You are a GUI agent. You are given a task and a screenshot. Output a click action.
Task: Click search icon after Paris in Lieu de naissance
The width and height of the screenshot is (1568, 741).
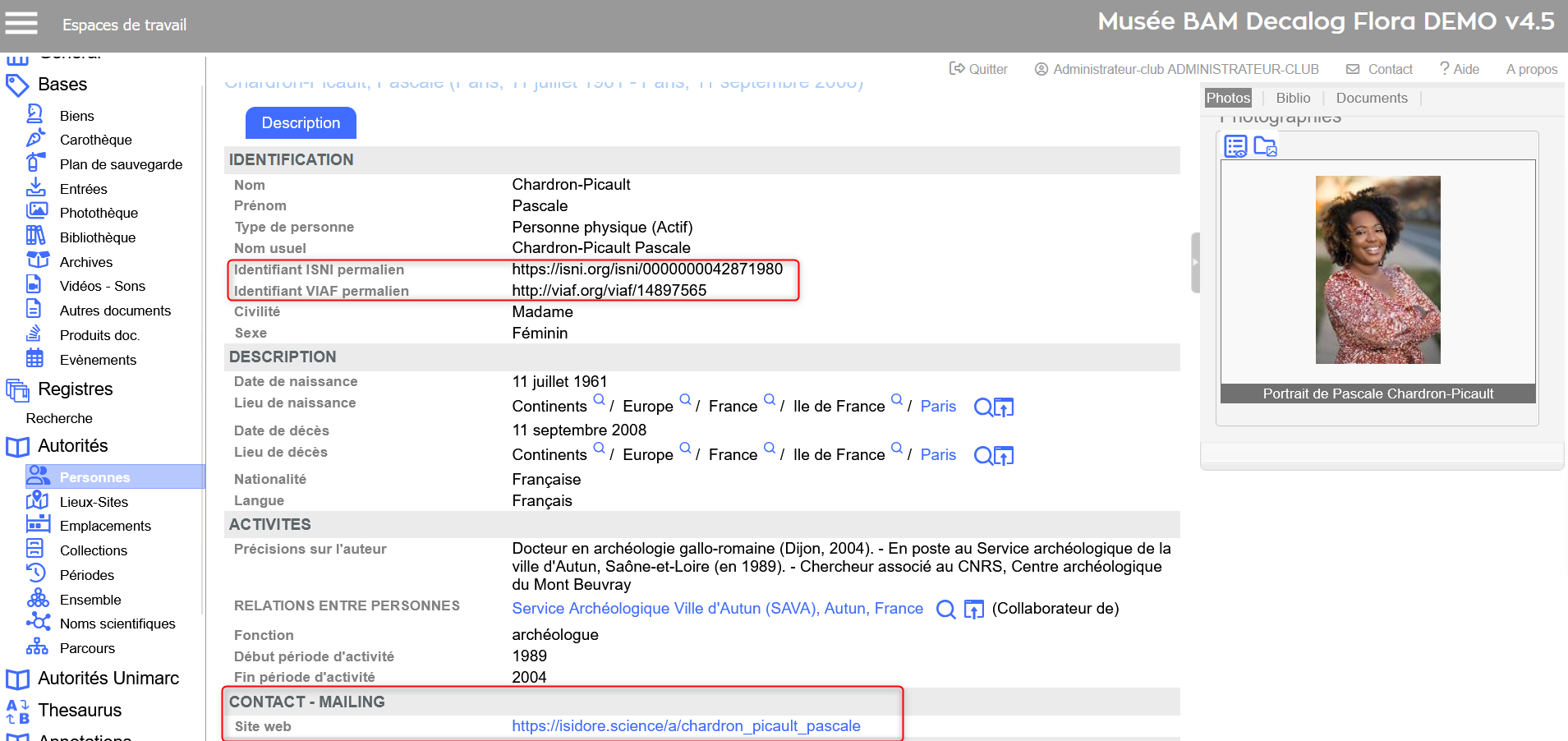pos(982,407)
